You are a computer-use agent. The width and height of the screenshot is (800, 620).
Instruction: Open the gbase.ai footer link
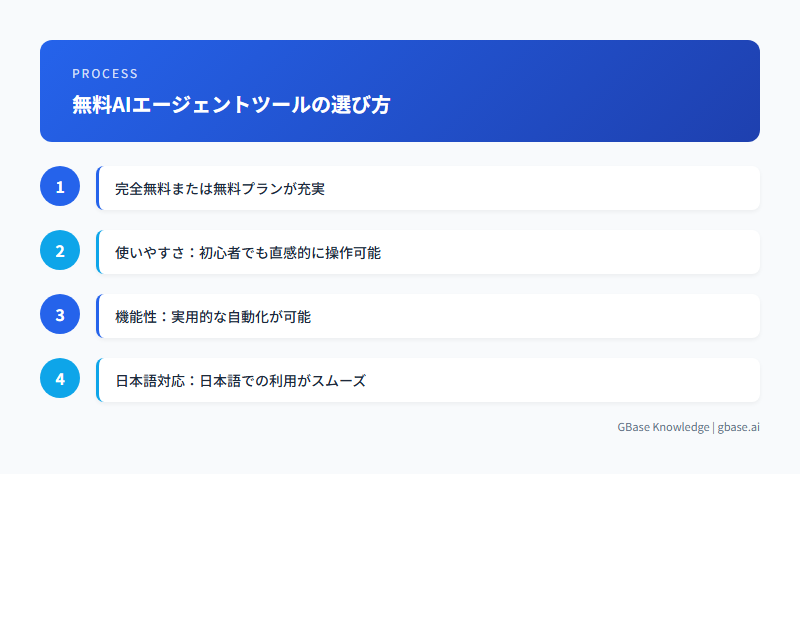pos(737,427)
